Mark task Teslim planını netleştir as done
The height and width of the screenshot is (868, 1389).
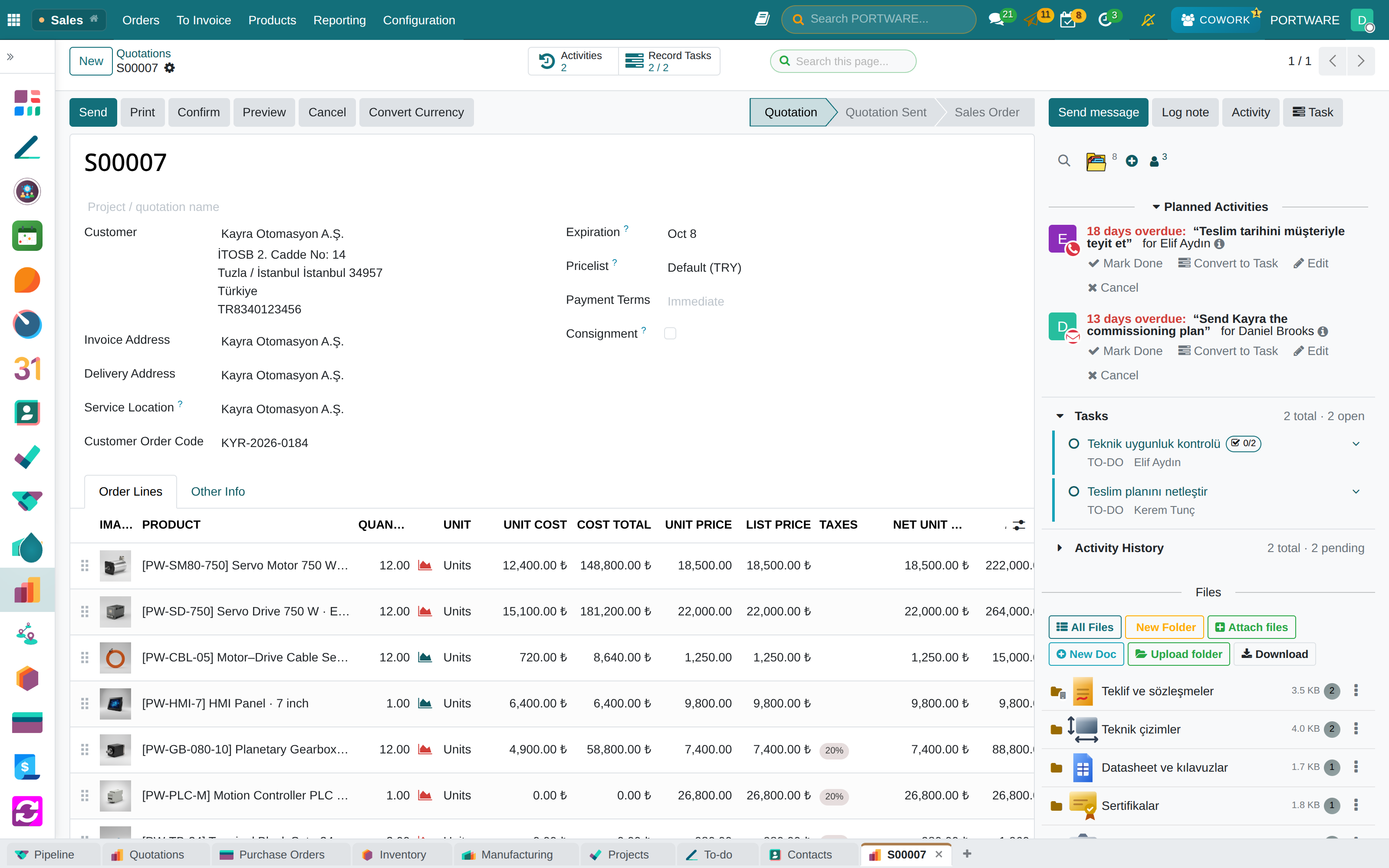click(1073, 491)
